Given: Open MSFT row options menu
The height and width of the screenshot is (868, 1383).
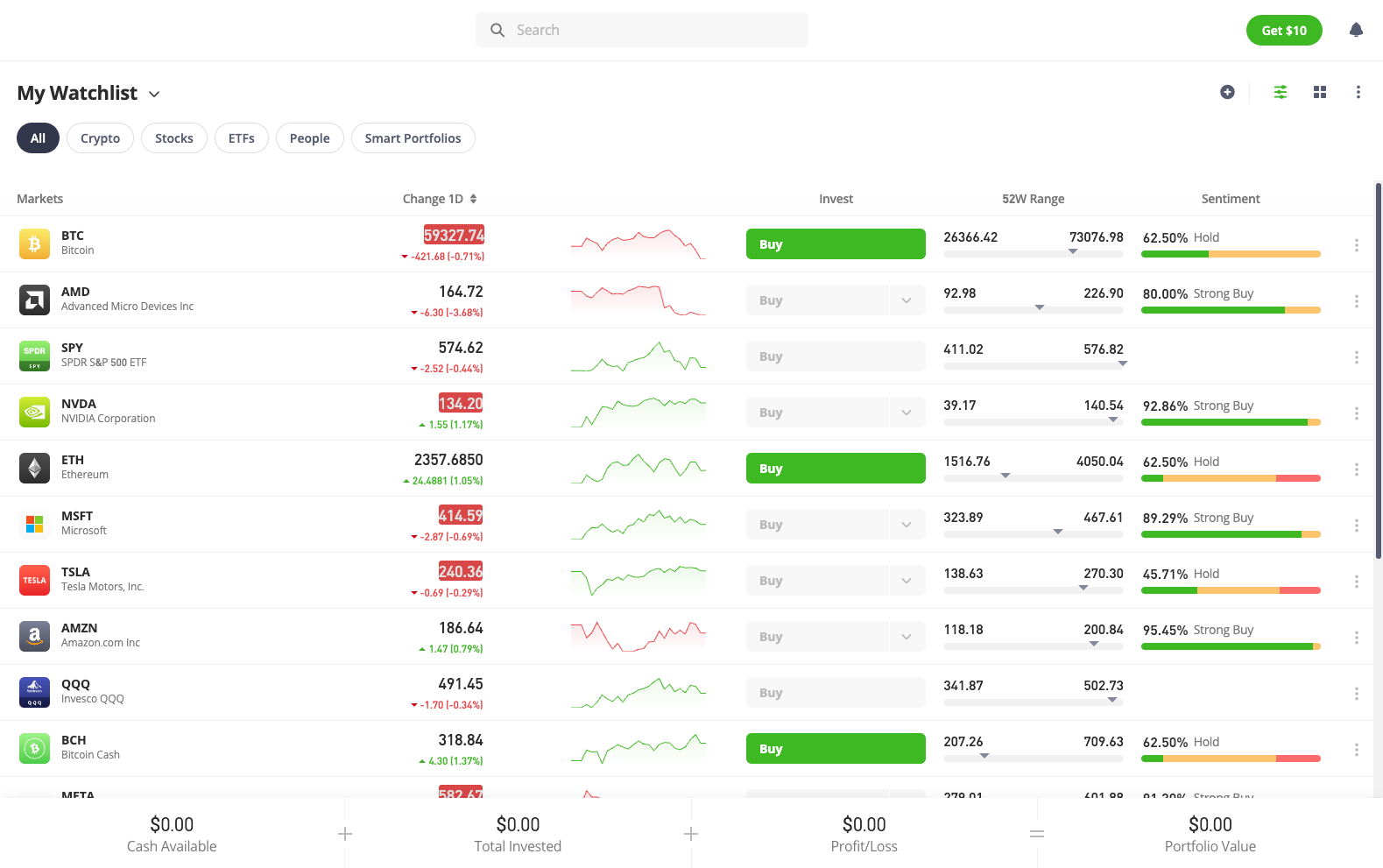Looking at the screenshot, I should pos(1356,526).
